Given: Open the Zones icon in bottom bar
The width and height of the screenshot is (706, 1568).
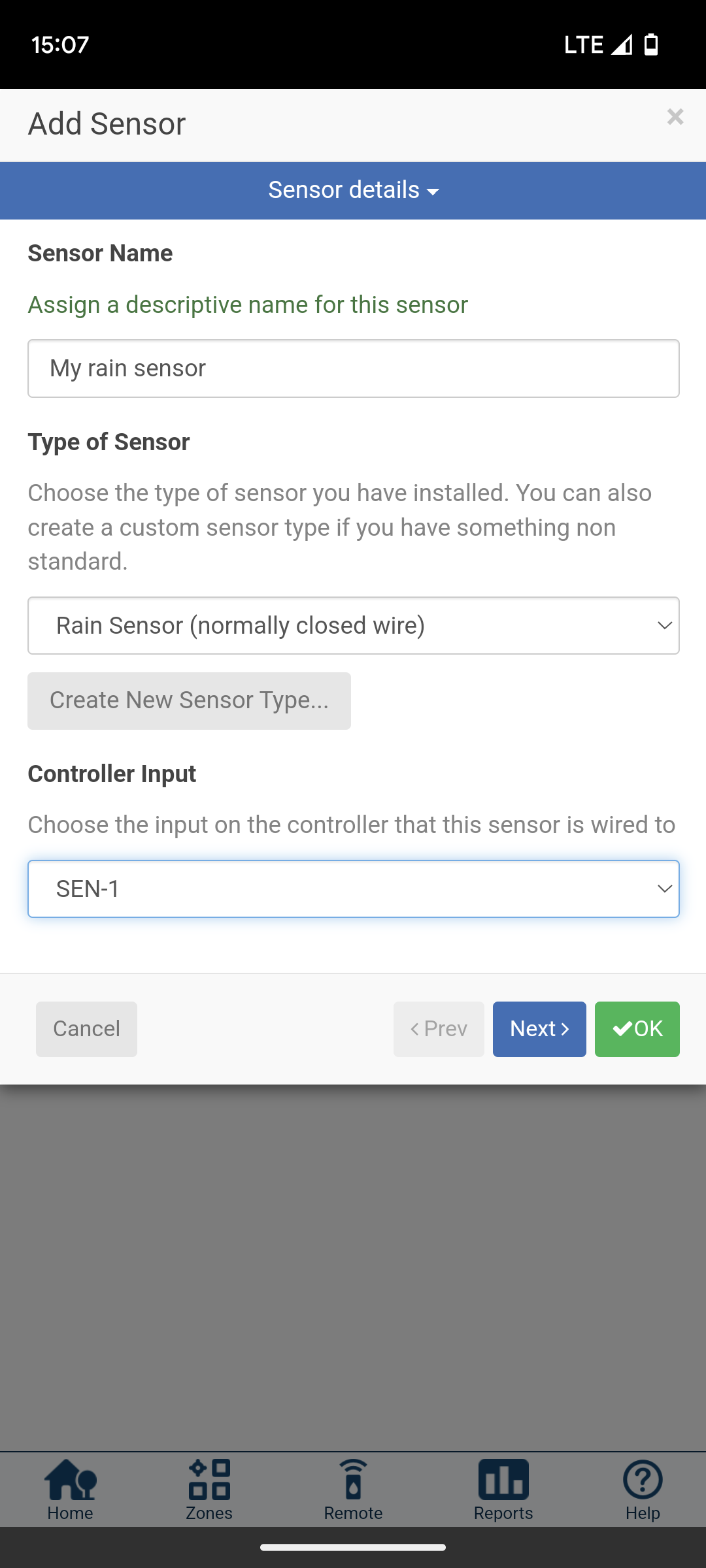Looking at the screenshot, I should tap(209, 1480).
